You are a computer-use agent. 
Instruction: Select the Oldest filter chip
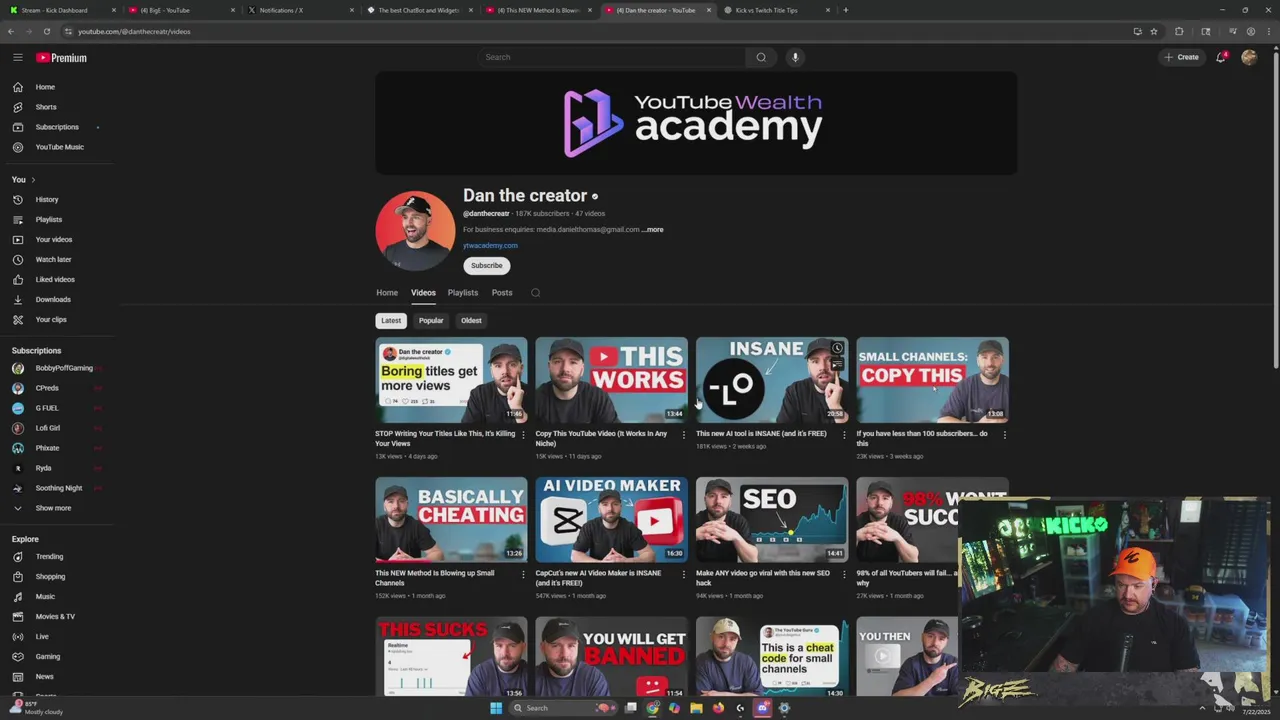pyautogui.click(x=471, y=321)
